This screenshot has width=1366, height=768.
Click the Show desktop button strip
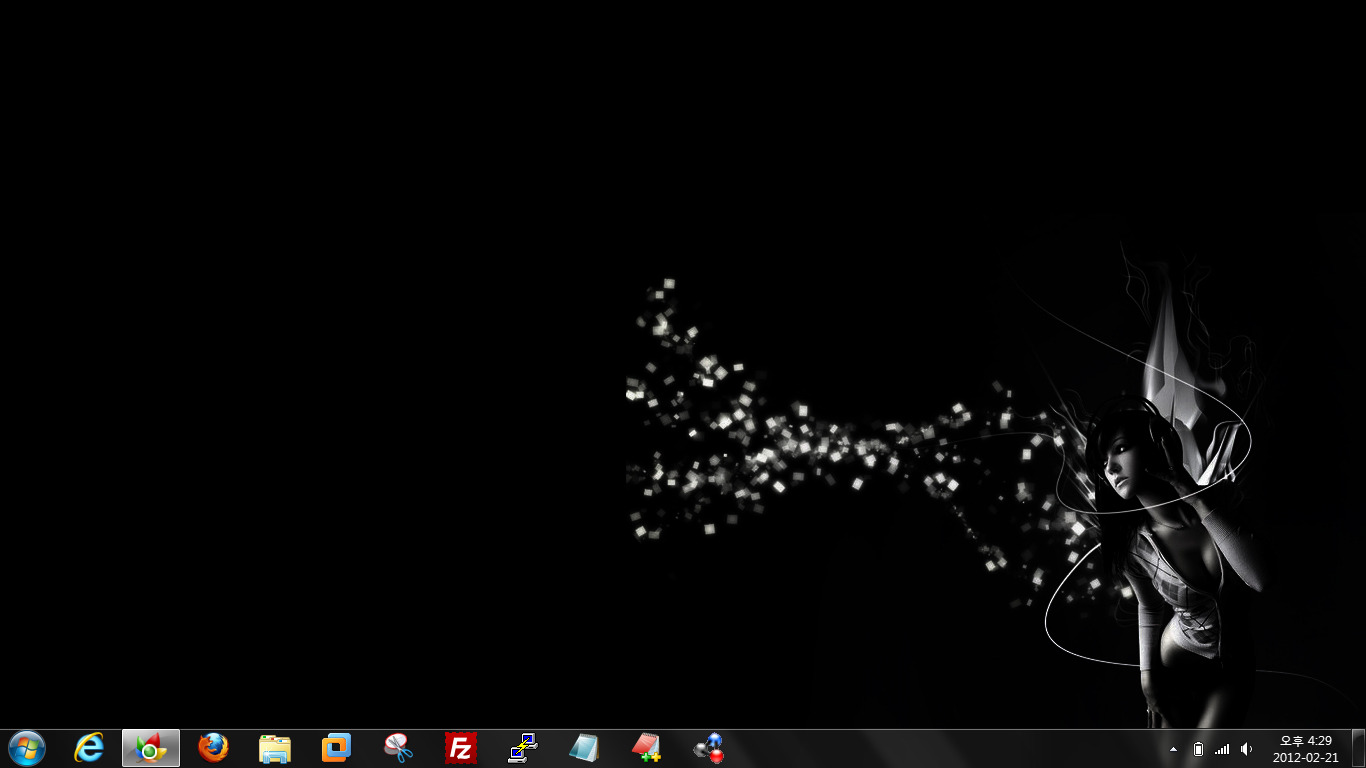(1358, 749)
